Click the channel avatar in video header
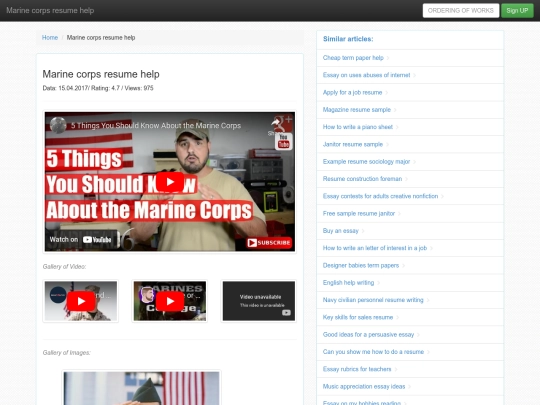The width and height of the screenshot is (540, 405). tap(58, 125)
